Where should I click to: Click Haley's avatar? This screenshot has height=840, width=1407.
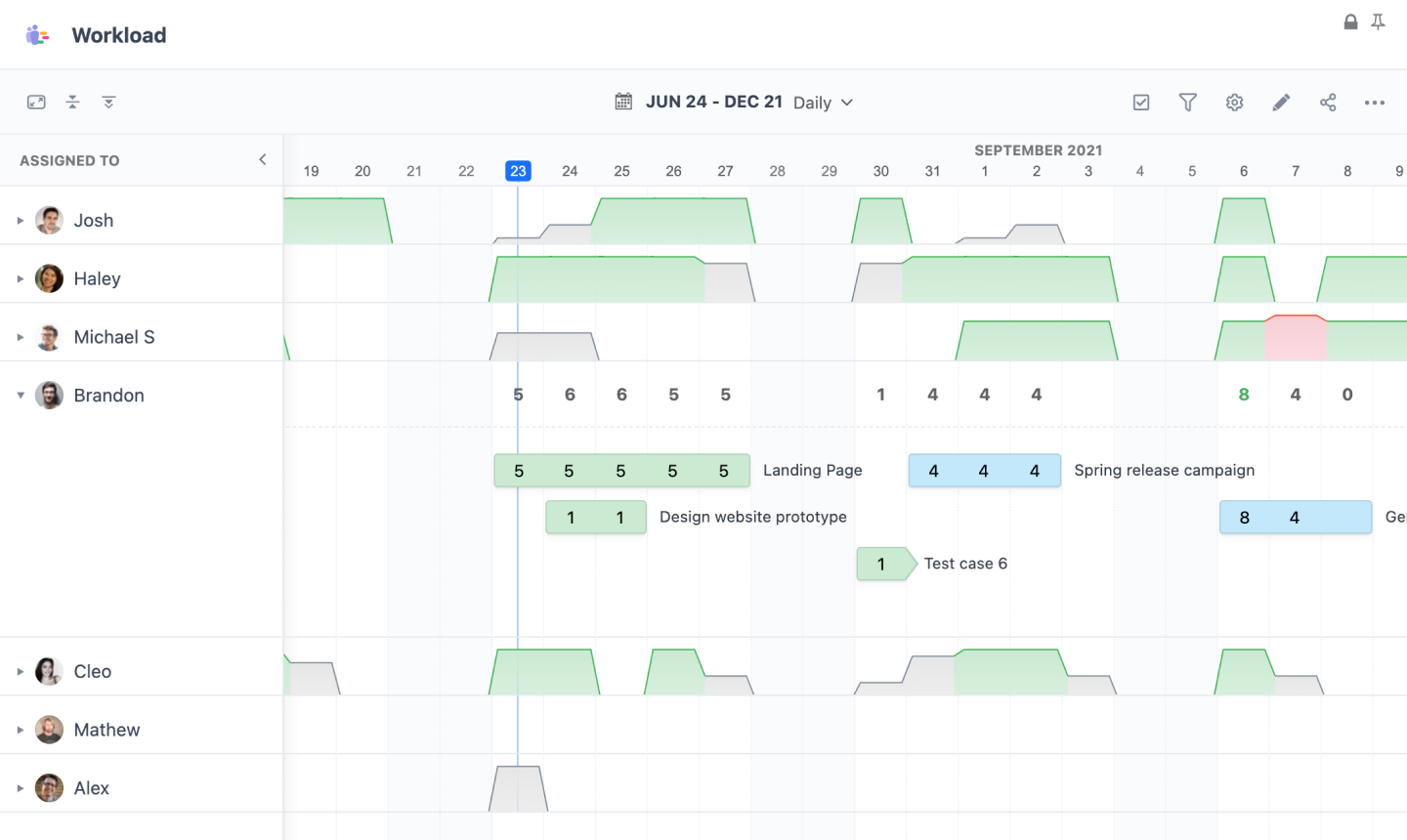[x=49, y=278]
